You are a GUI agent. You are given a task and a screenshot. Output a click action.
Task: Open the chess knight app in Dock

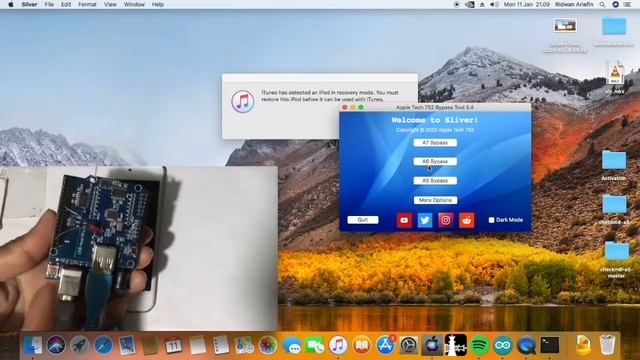[456, 345]
